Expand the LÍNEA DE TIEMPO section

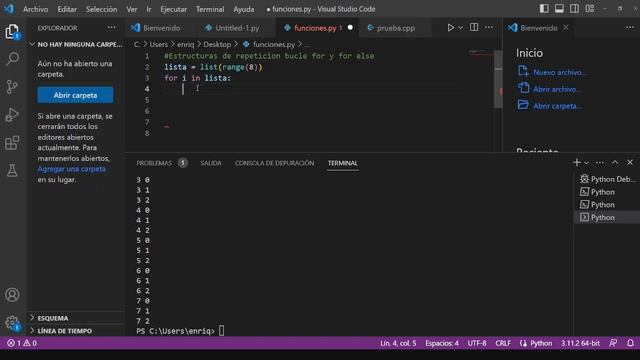point(76,331)
